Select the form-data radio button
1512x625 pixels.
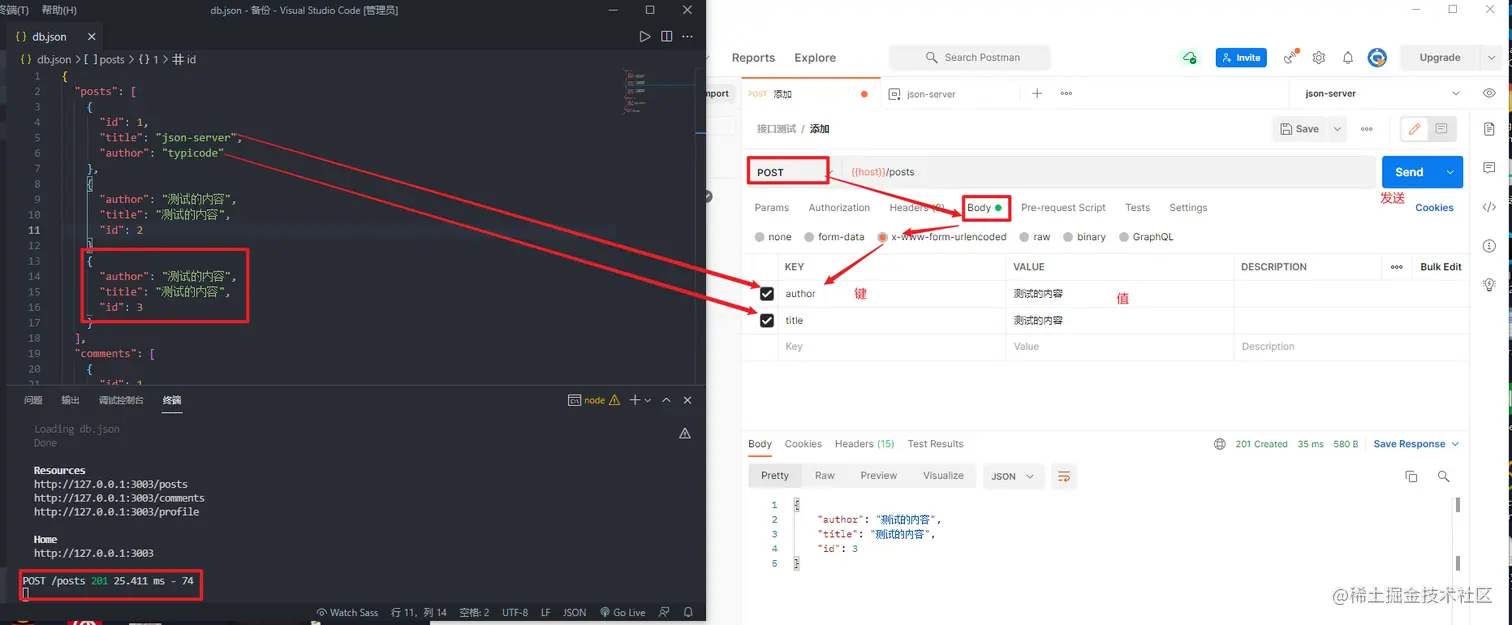point(808,237)
